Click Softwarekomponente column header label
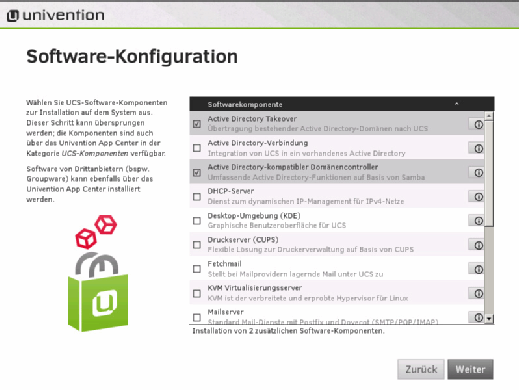Image resolution: width=519 pixels, height=390 pixels. (x=245, y=104)
